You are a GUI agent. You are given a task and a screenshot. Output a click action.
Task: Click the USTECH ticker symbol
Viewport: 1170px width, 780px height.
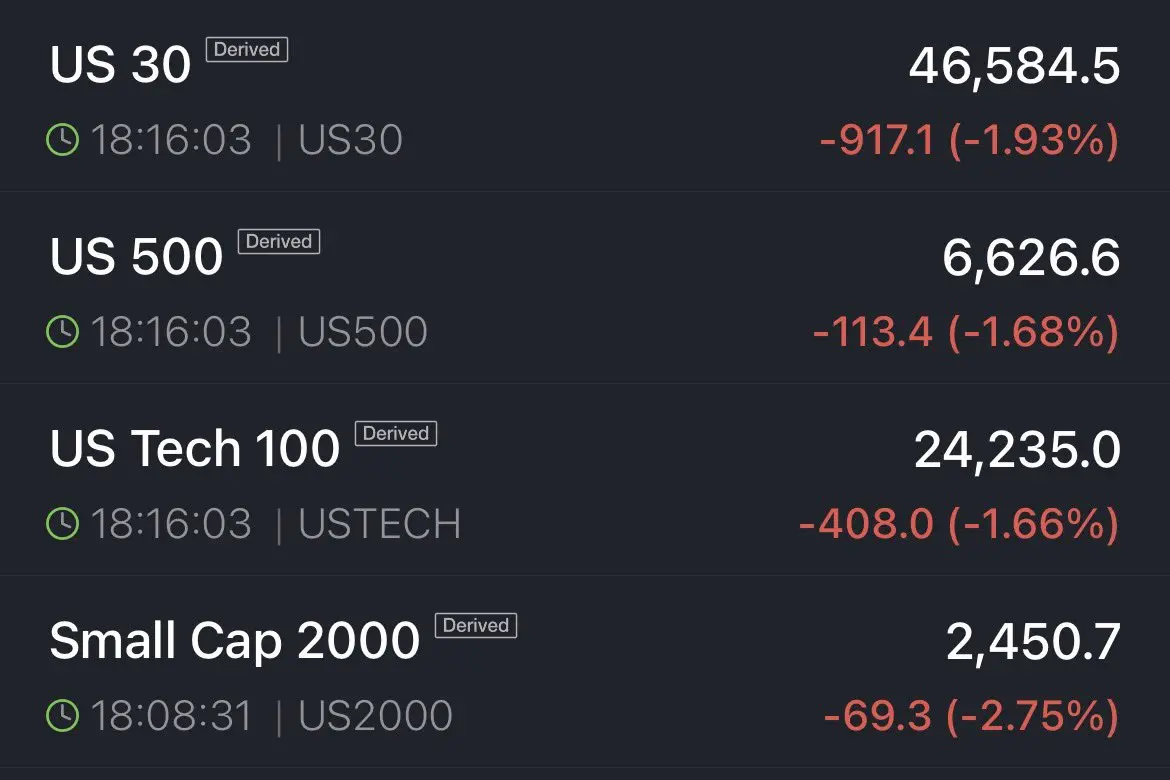[380, 524]
